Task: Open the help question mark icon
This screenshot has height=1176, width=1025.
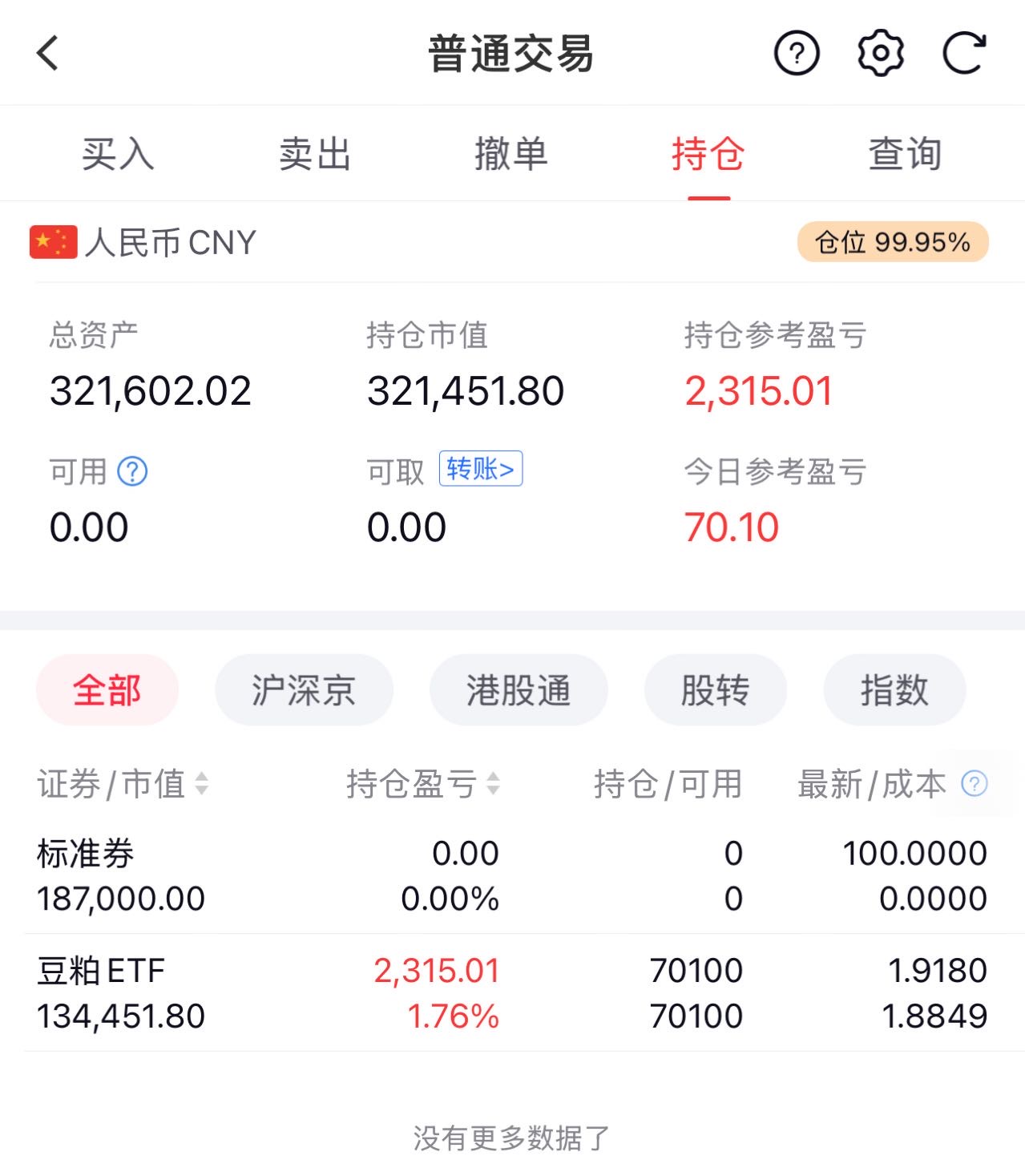Action: 797,54
